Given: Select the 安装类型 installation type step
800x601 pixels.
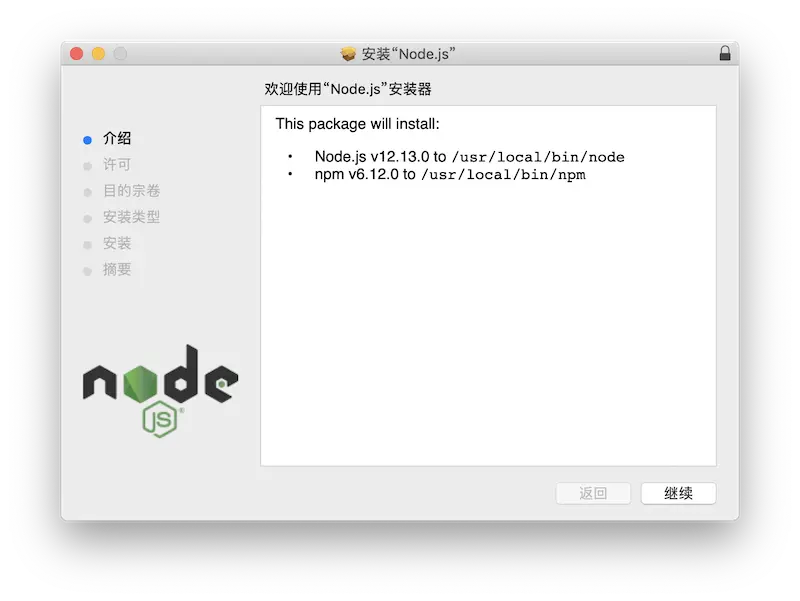Looking at the screenshot, I should pyautogui.click(x=132, y=217).
